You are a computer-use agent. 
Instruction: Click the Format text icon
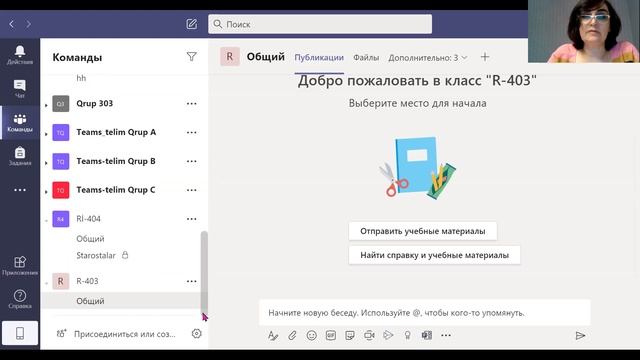273,336
